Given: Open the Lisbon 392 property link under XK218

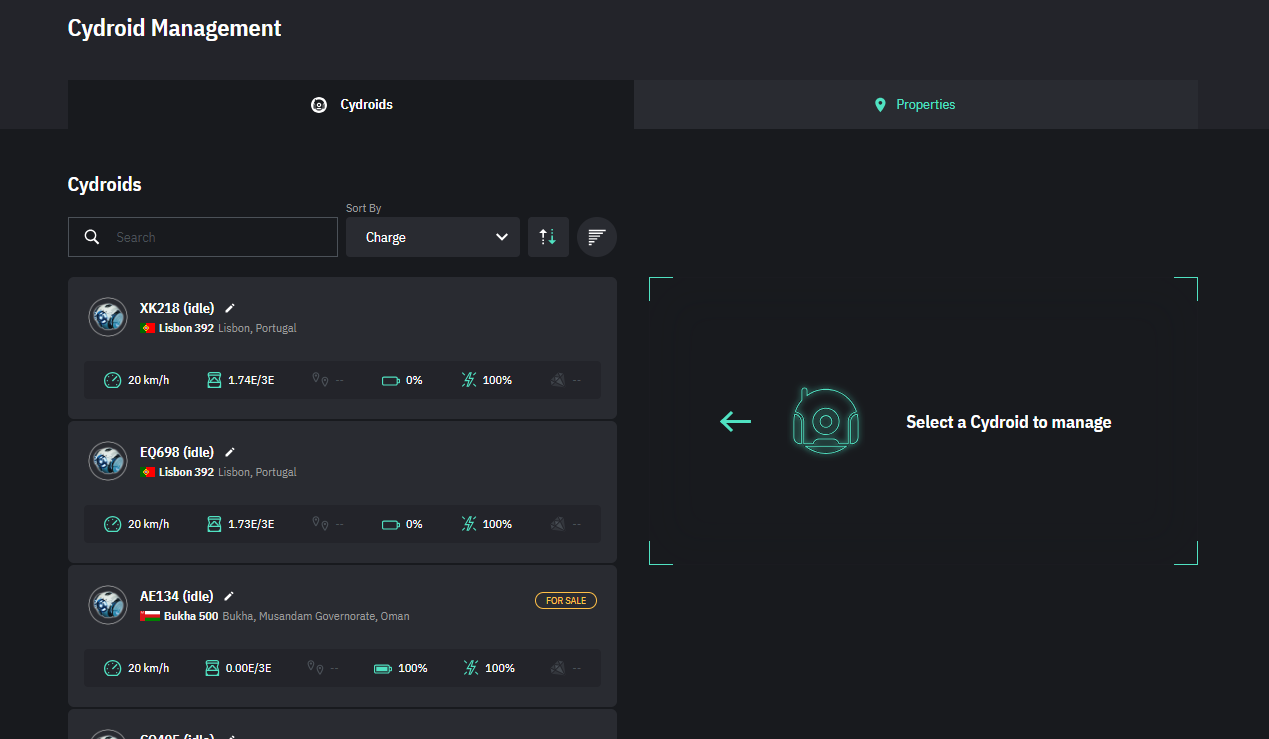Looking at the screenshot, I should pos(186,328).
